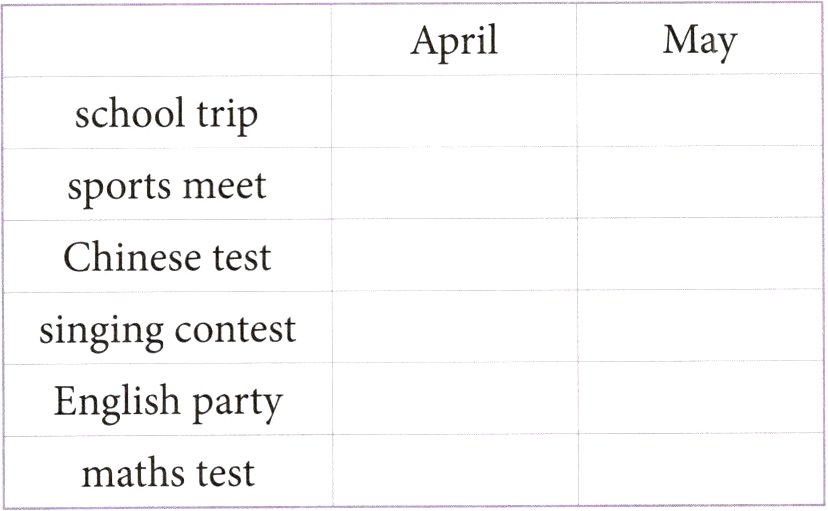Select the May cell for sports meet
828x511 pixels.
(700, 184)
